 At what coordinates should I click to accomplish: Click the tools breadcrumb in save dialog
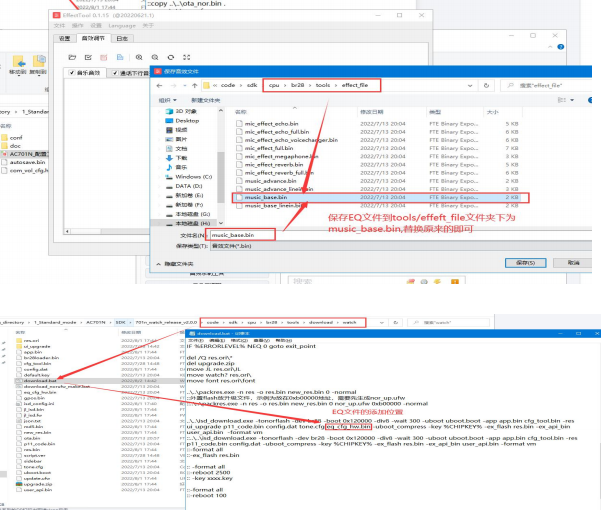pos(323,85)
